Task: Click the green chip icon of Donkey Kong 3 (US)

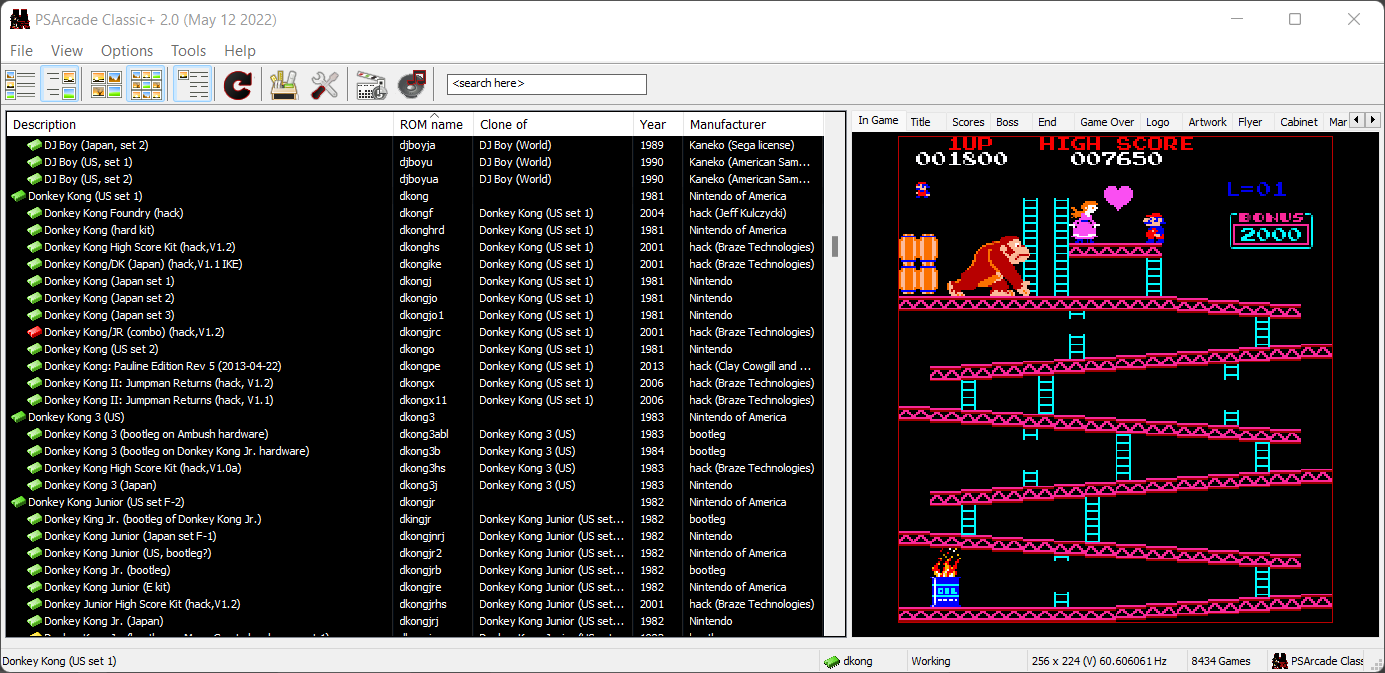Action: pyautogui.click(x=17, y=417)
